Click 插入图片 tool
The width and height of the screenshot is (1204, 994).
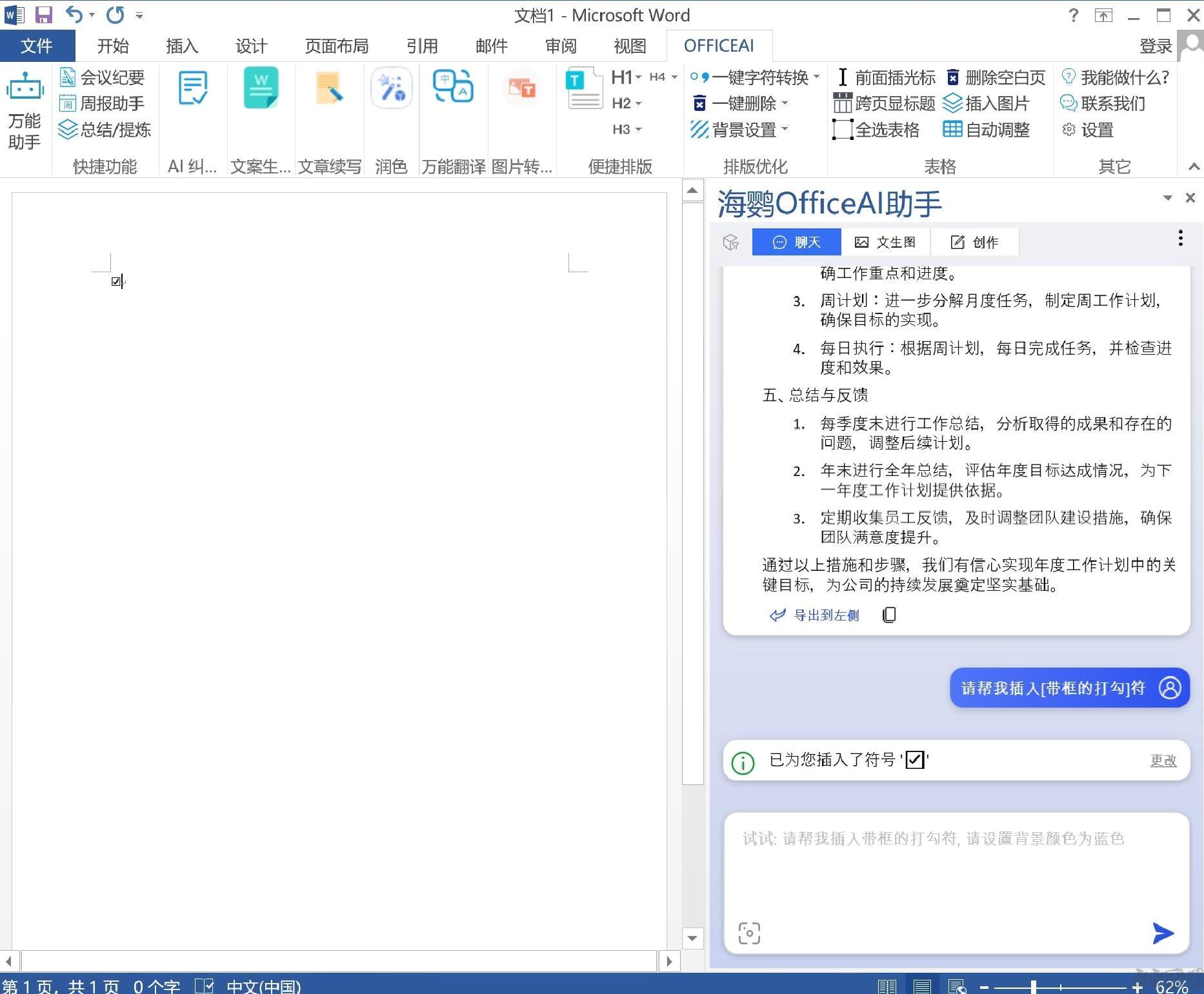coord(987,103)
